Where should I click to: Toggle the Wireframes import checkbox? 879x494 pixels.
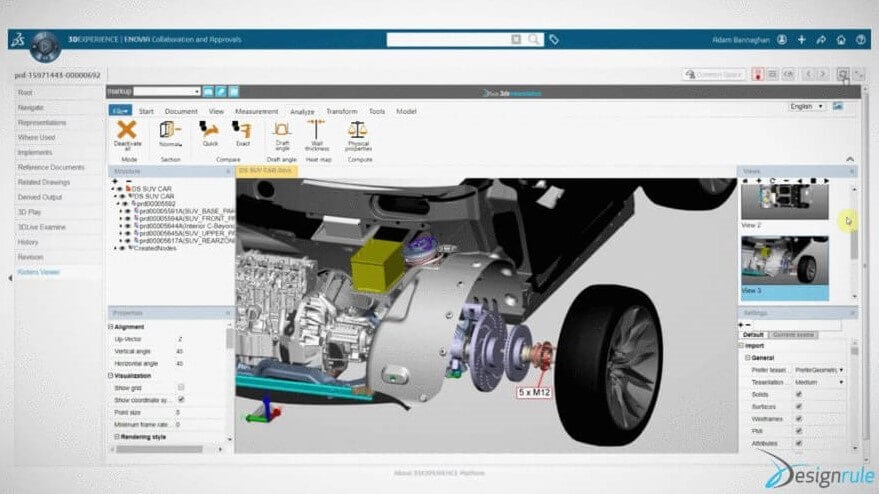tap(799, 419)
